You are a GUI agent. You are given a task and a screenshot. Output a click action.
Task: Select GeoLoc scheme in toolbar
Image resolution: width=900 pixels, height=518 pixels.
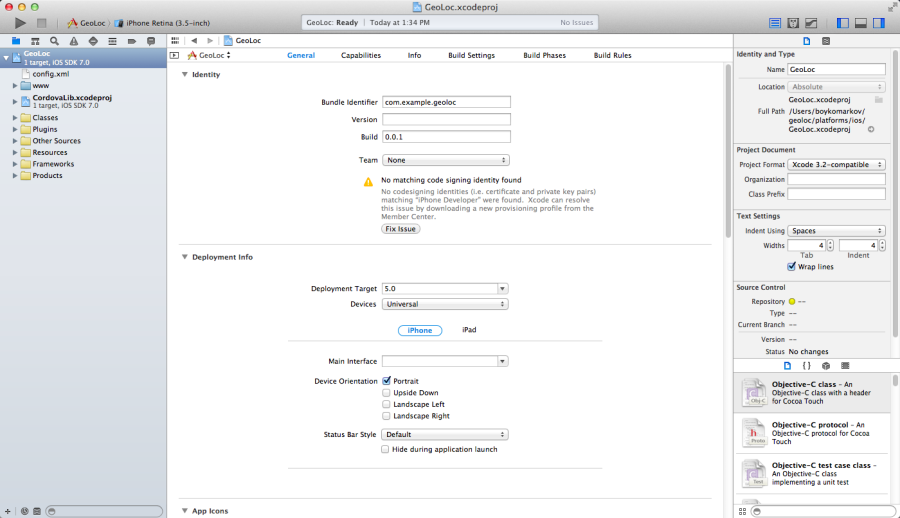tap(87, 24)
